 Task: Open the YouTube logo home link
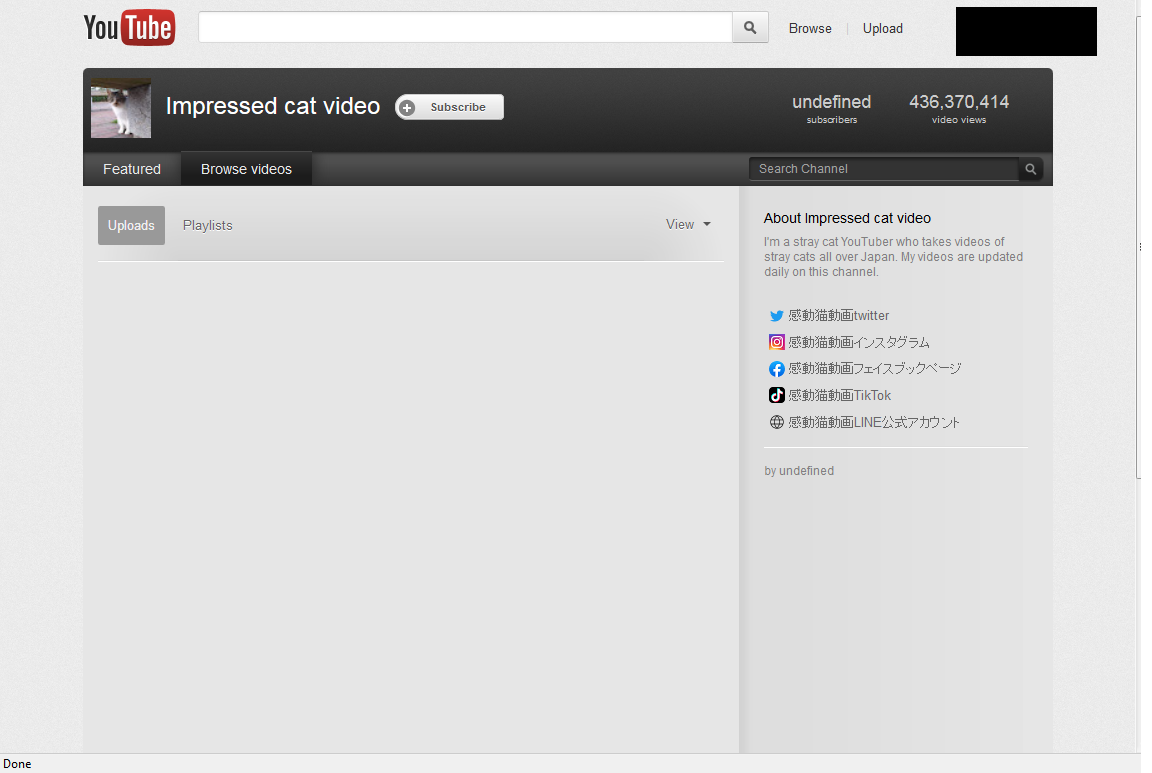pos(129,28)
